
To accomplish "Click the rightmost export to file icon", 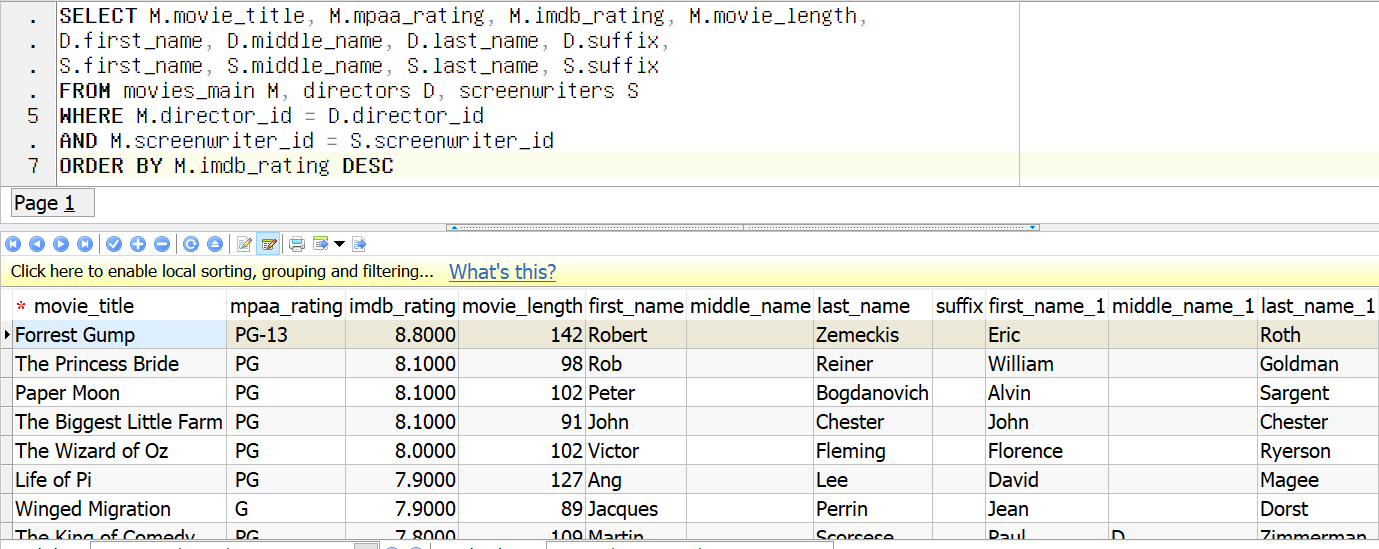I will 360,244.
